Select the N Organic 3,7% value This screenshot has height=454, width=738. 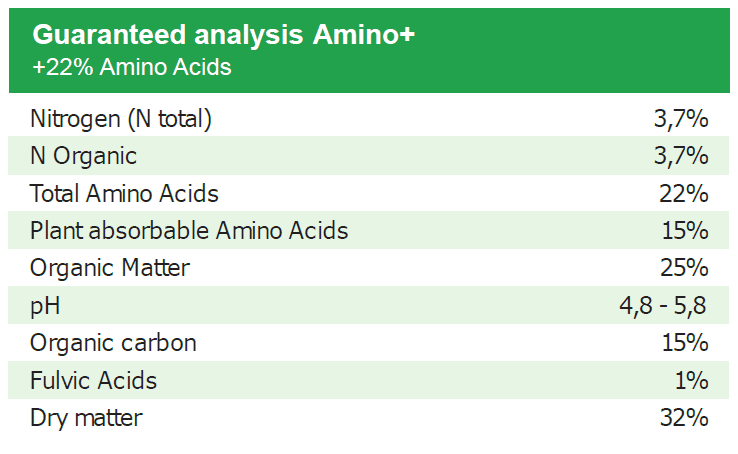(681, 156)
